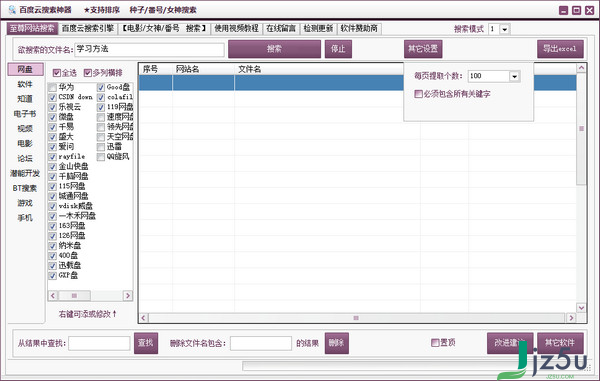
Task: Open the 在线留言 tab
Action: pos(281,28)
